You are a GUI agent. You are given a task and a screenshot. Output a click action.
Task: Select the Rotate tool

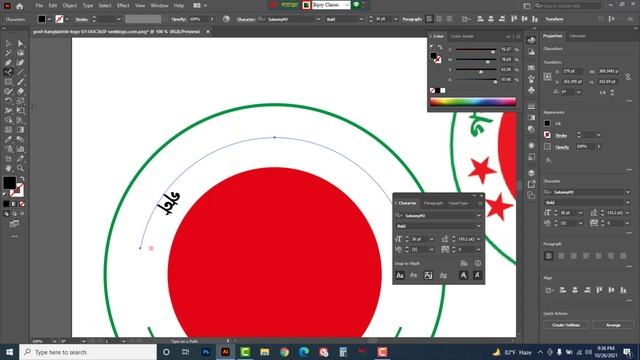point(8,101)
